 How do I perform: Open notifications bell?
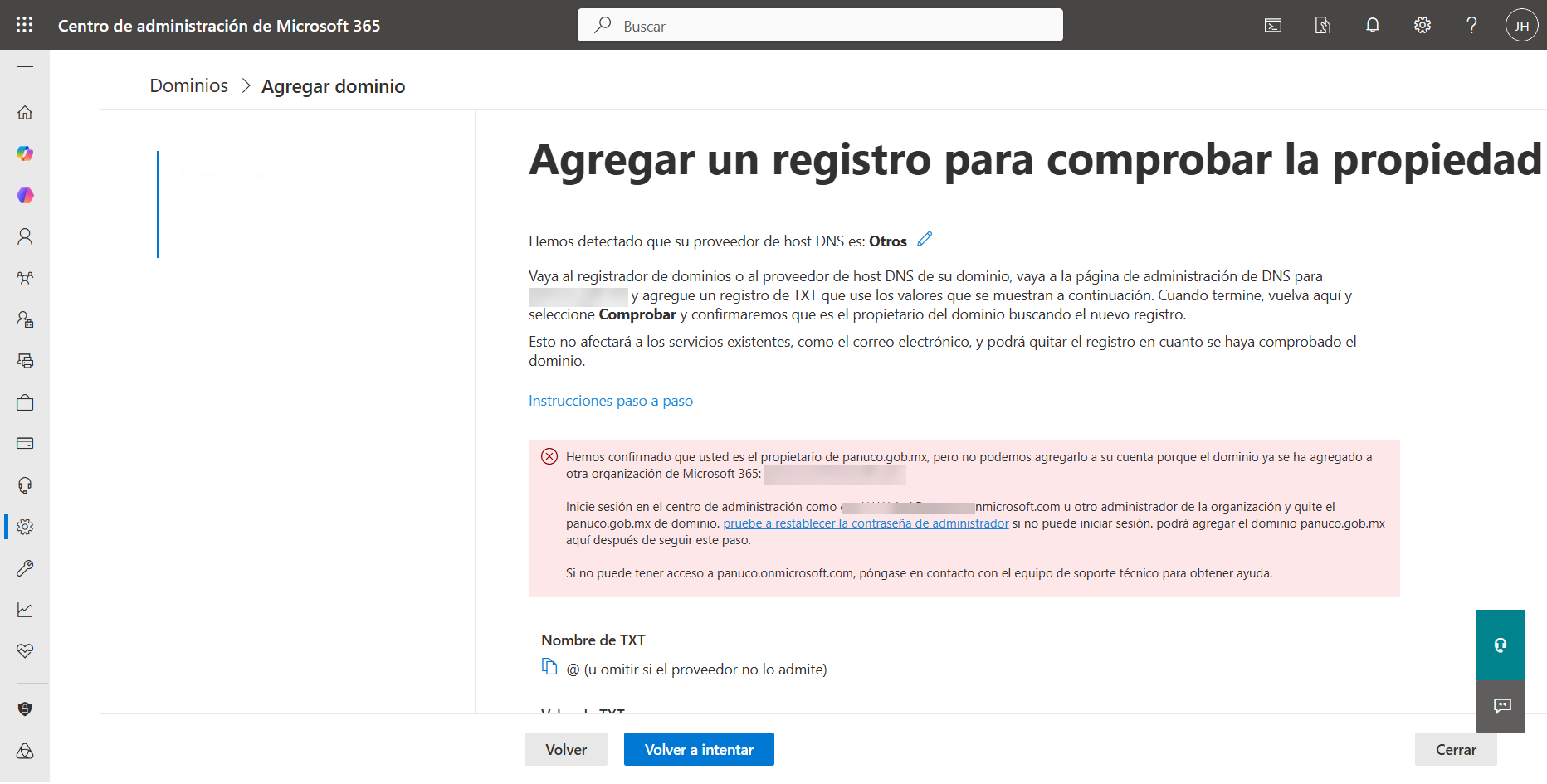click(x=1373, y=26)
